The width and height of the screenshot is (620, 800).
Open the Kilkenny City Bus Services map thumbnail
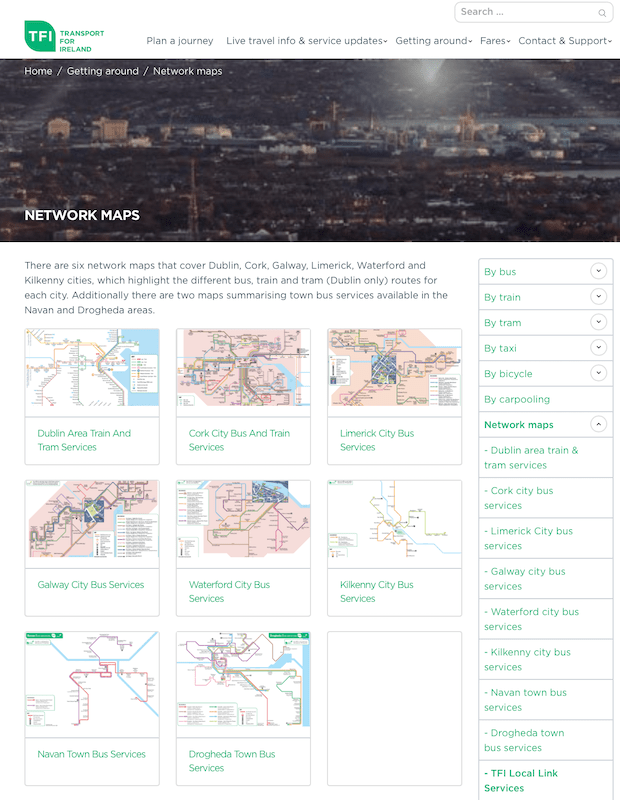pos(394,518)
